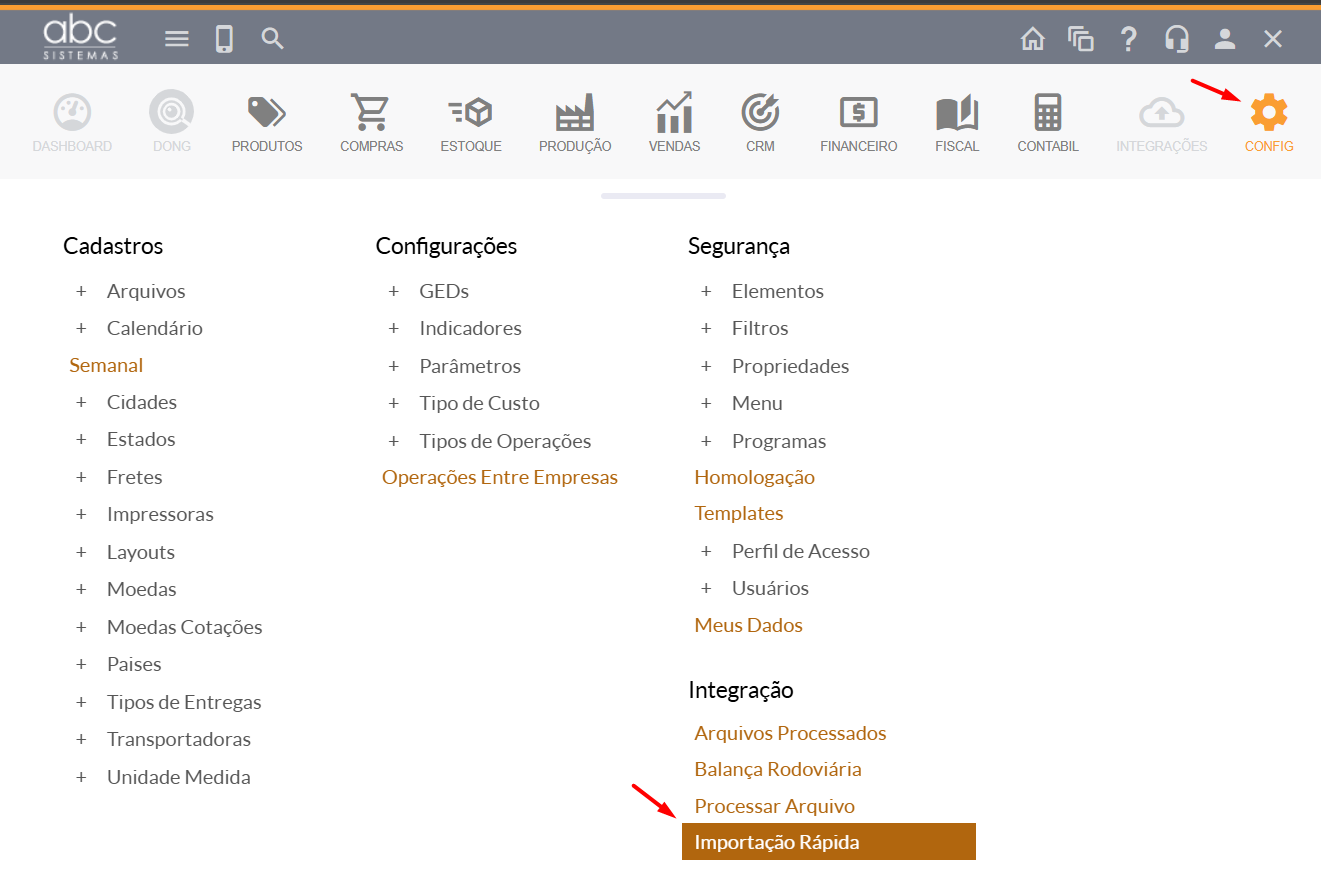Viewport: 1321px width, 871px height.
Task: Expand the Moedas Cotações item
Action: point(81,627)
